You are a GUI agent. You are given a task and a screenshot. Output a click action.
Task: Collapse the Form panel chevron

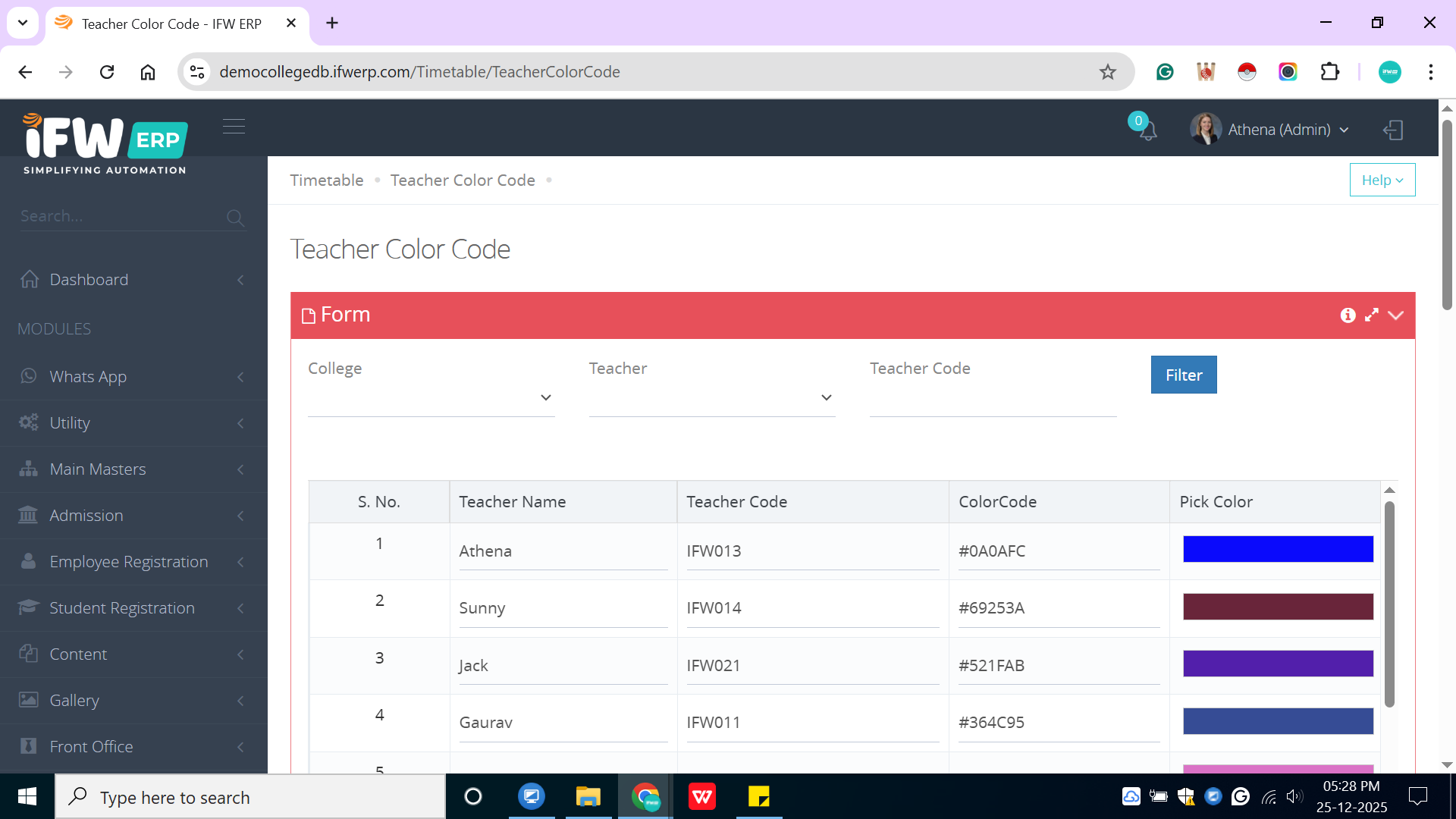[x=1396, y=315]
